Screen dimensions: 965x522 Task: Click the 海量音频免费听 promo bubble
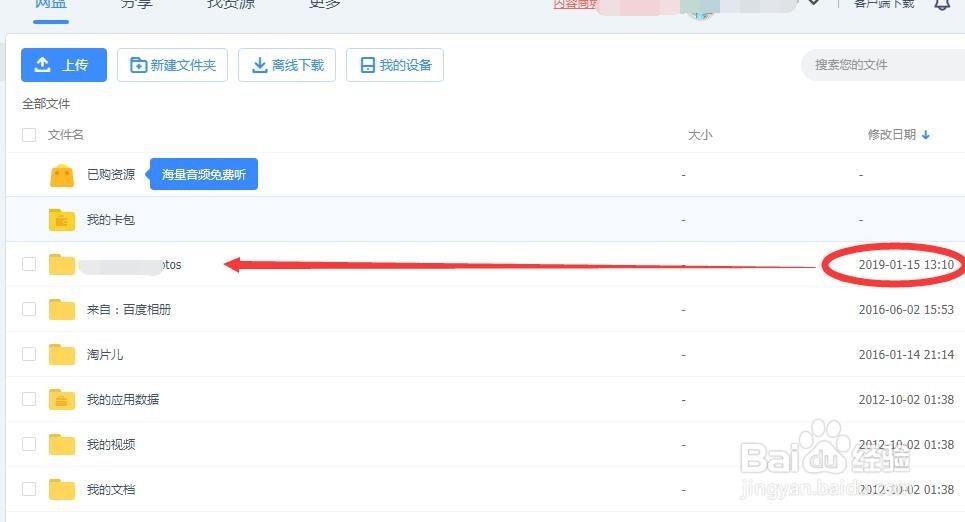[x=203, y=174]
